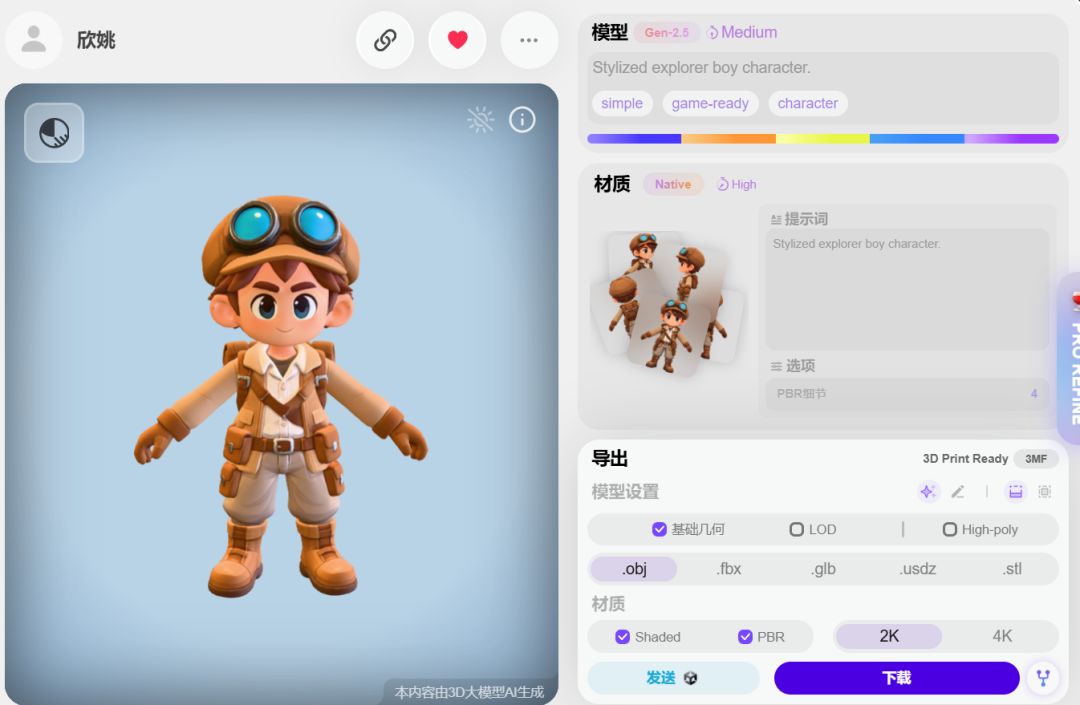Click the fork icon beside 下载
The width and height of the screenshot is (1080, 705).
coord(1043,678)
